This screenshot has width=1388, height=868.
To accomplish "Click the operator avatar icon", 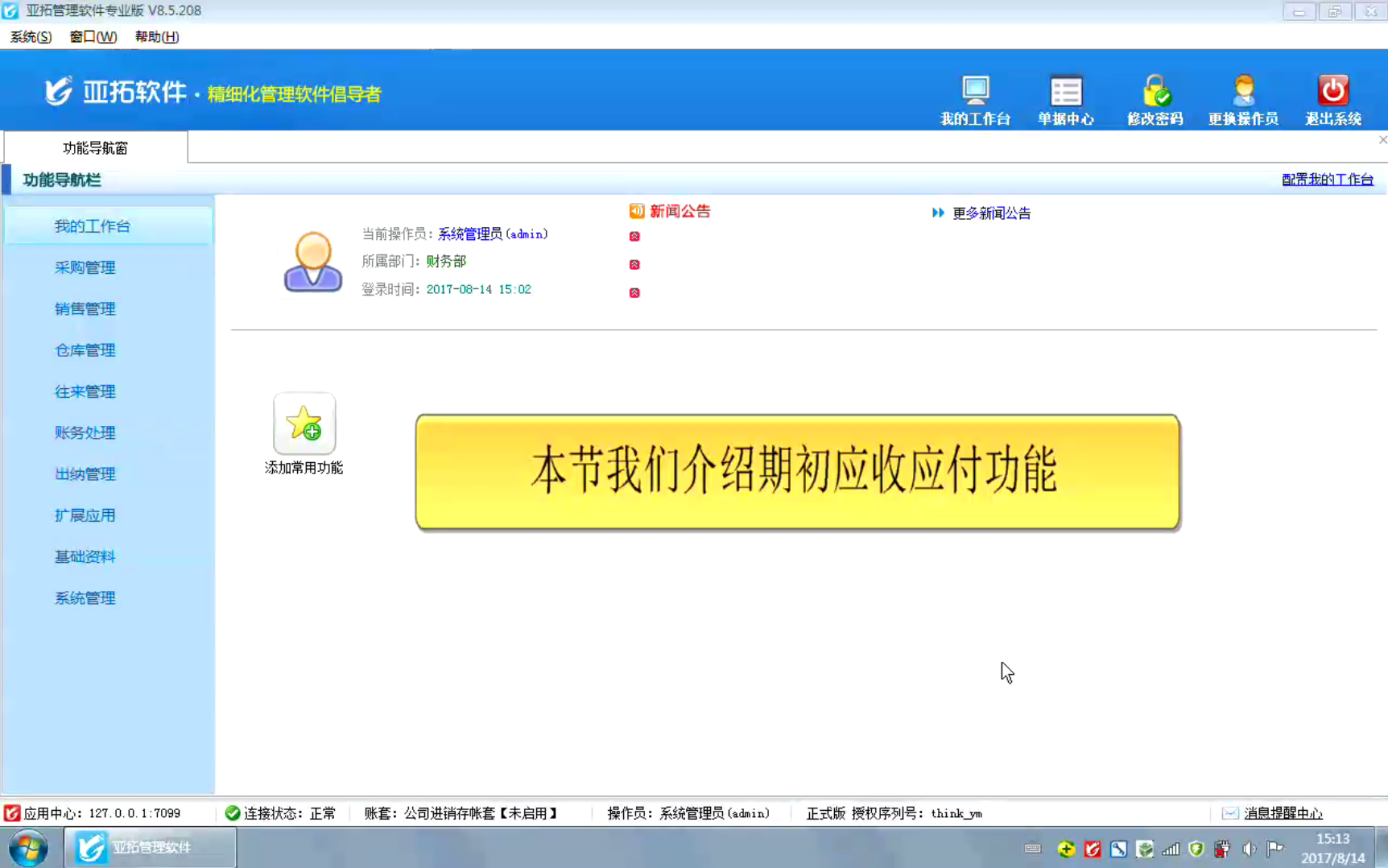I will coord(312,262).
